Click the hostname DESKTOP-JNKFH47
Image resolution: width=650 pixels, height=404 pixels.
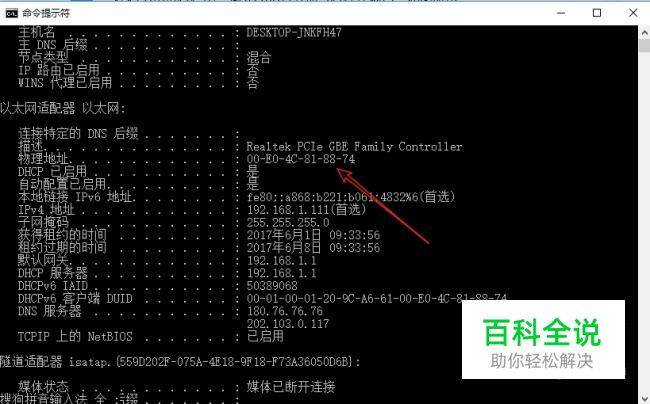coord(294,32)
